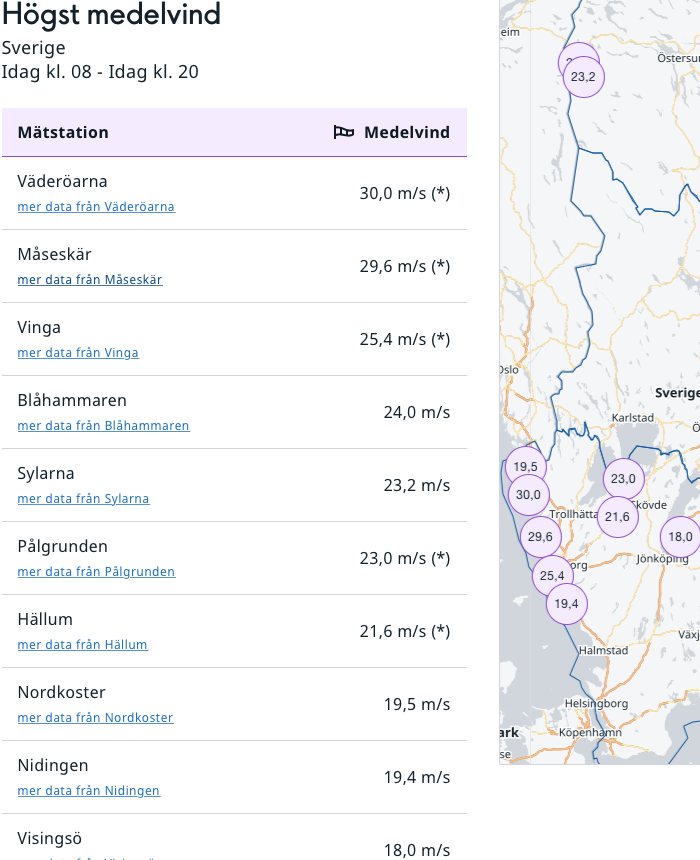The height and width of the screenshot is (860, 700).
Task: Select the 18,0 marker near Jönköping
Action: pos(680,536)
